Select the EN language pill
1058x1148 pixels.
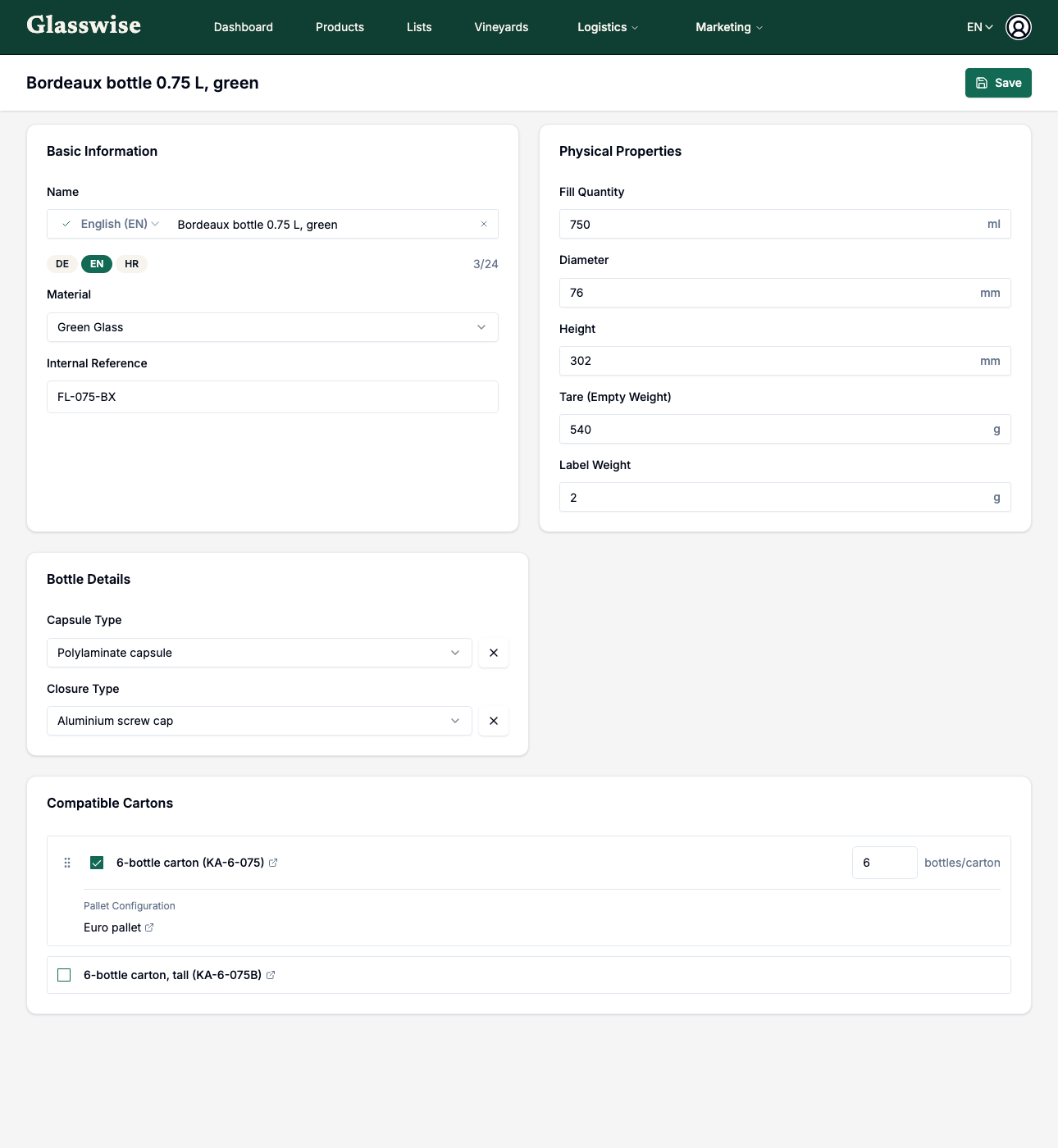coord(97,264)
